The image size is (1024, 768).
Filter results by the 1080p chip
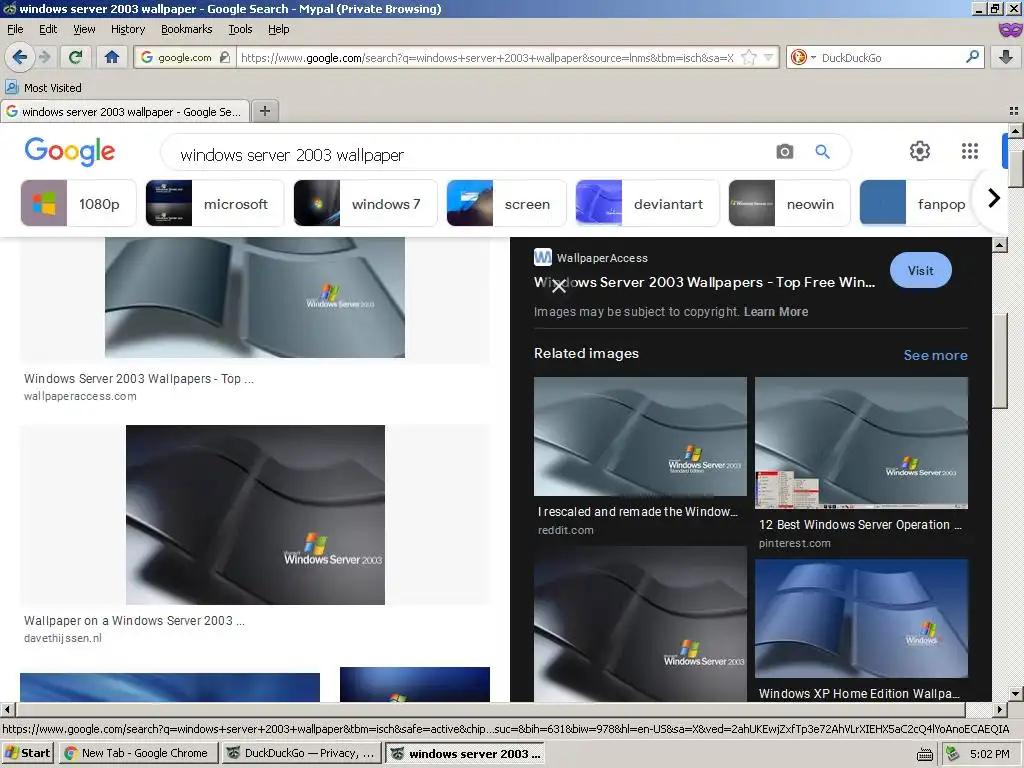pos(78,204)
